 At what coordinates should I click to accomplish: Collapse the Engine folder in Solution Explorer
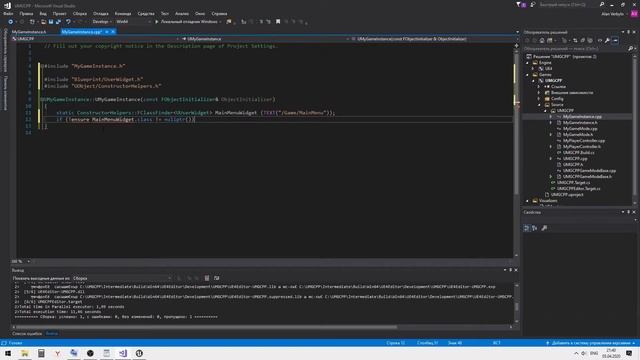(527, 63)
